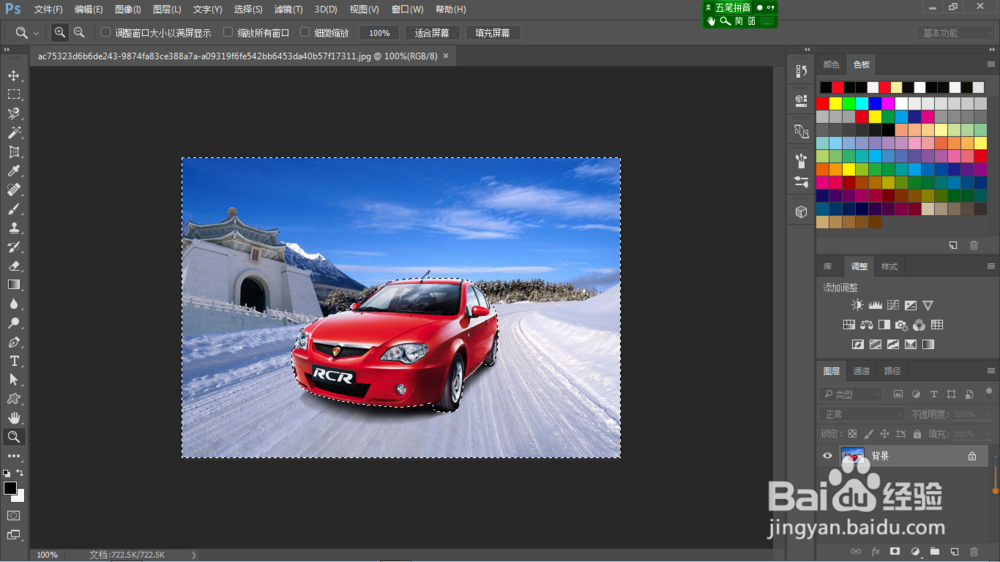1000x562 pixels.
Task: Open the swatches panel menu
Action: [x=990, y=64]
